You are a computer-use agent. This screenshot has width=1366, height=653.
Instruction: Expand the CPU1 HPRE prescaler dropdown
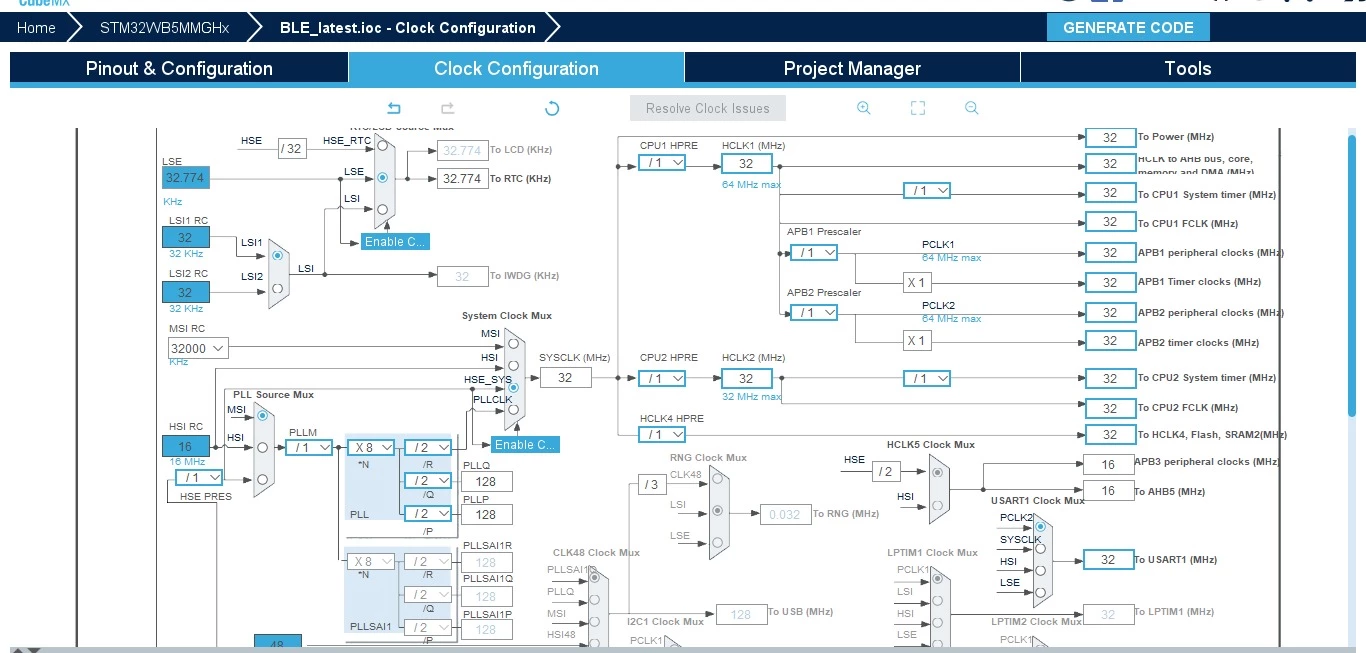662,162
